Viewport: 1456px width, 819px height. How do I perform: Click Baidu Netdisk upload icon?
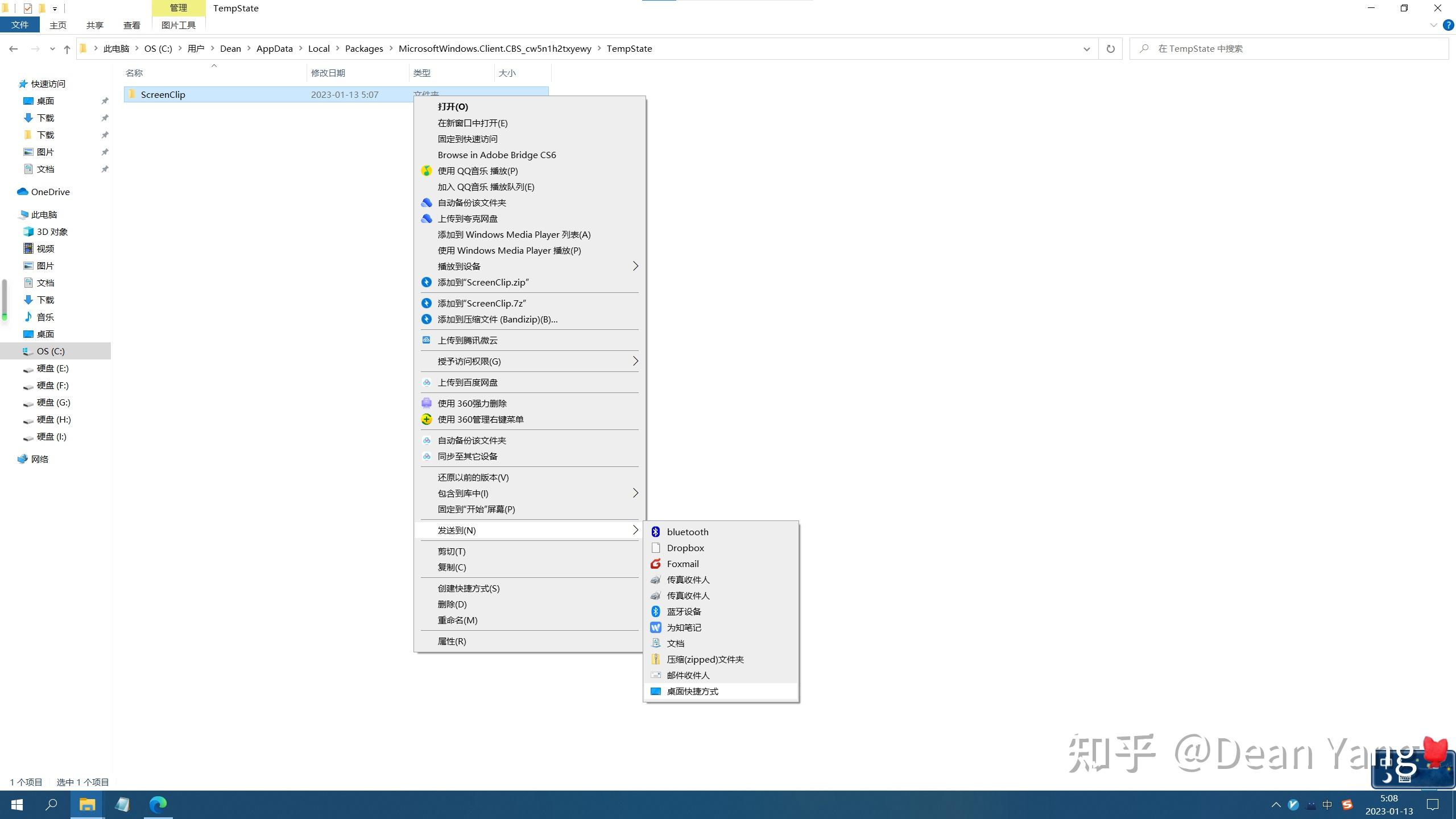click(427, 382)
